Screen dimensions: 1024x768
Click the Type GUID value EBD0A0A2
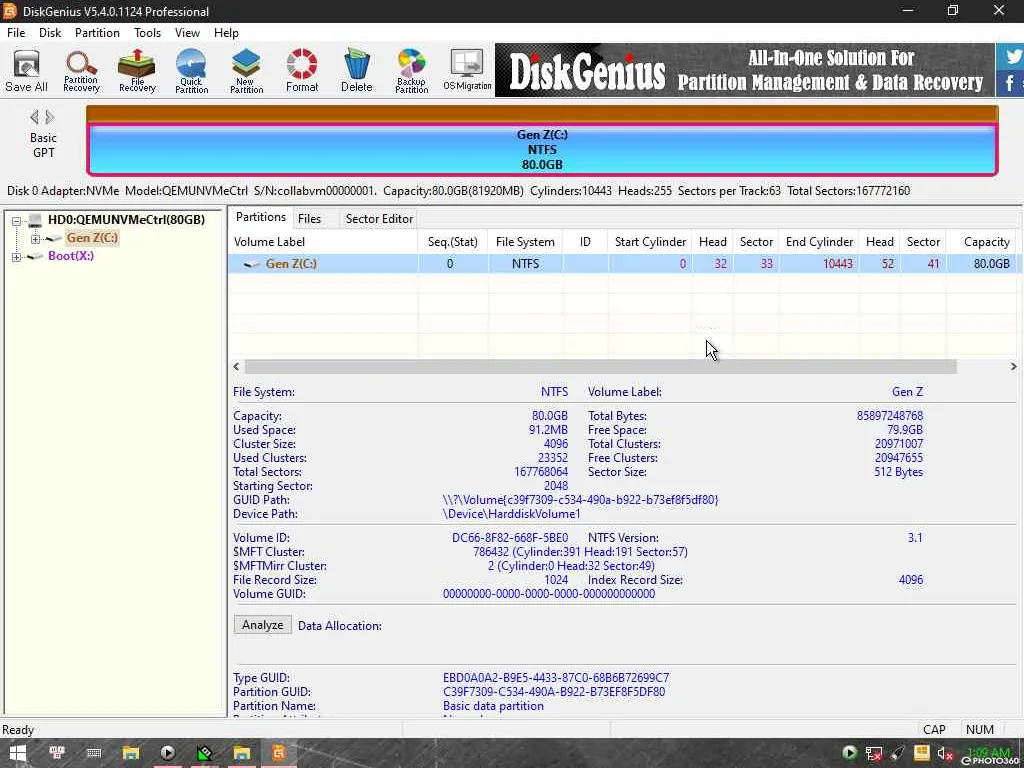(x=556, y=678)
